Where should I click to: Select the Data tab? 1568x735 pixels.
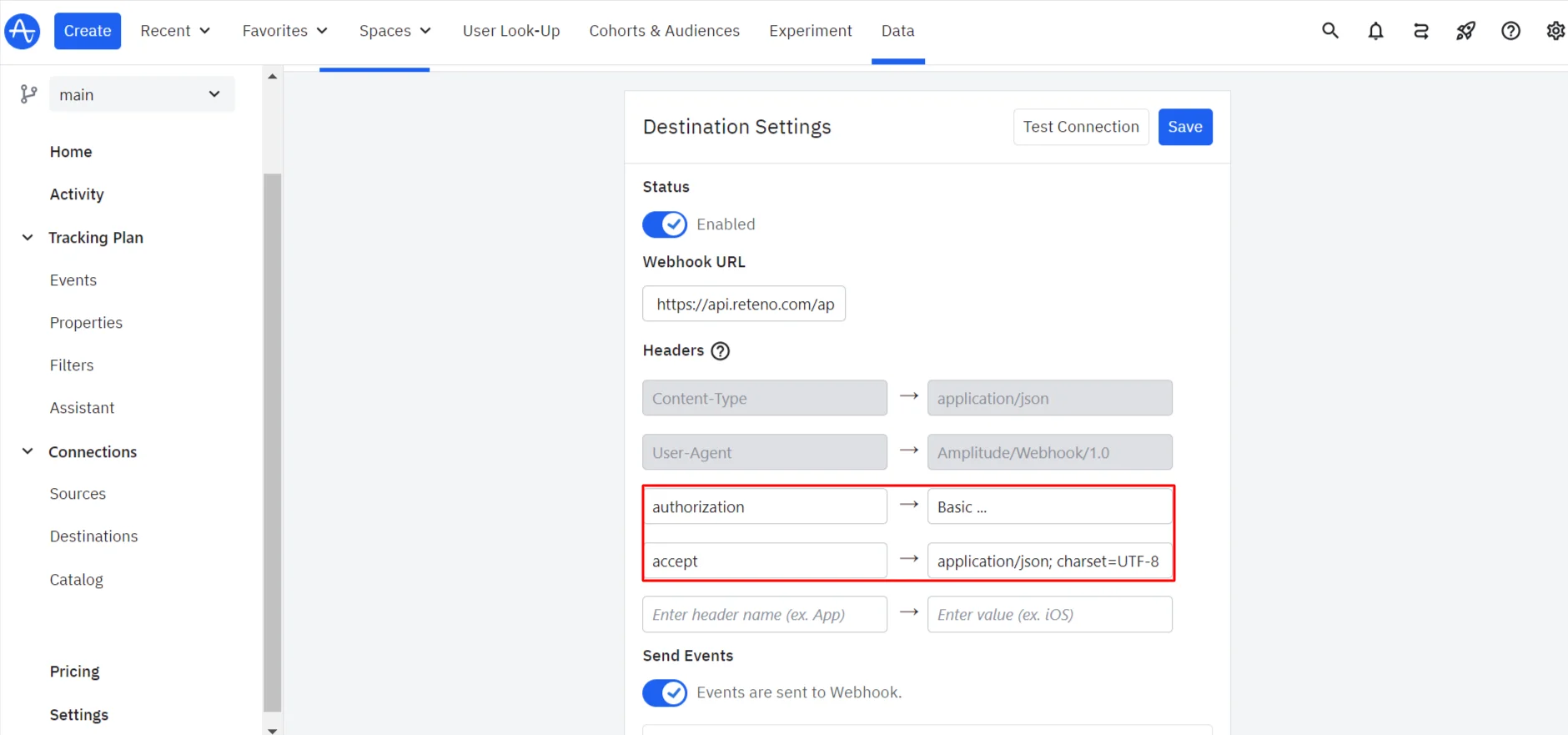(897, 31)
